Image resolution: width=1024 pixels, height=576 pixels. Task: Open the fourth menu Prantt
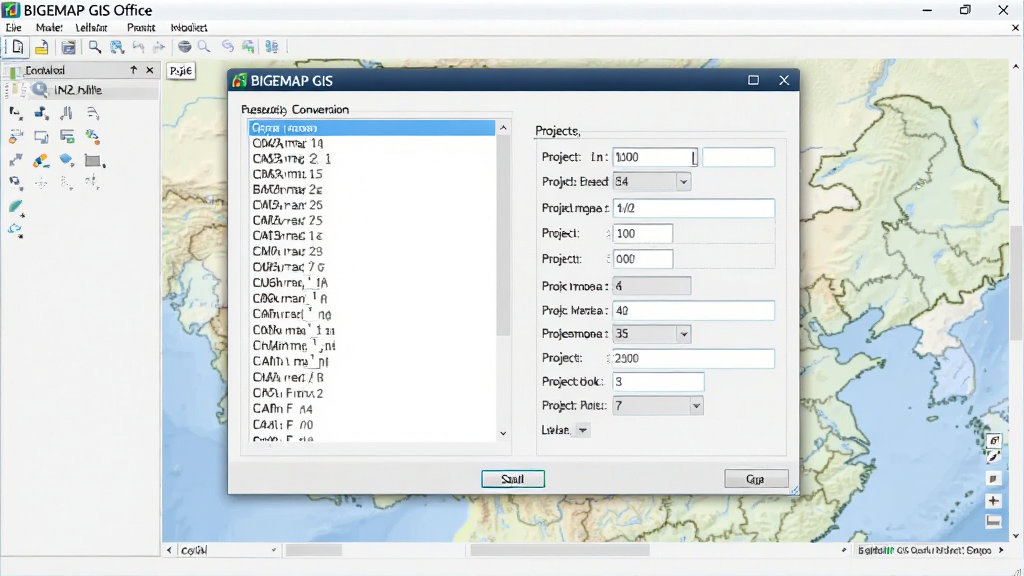point(141,27)
